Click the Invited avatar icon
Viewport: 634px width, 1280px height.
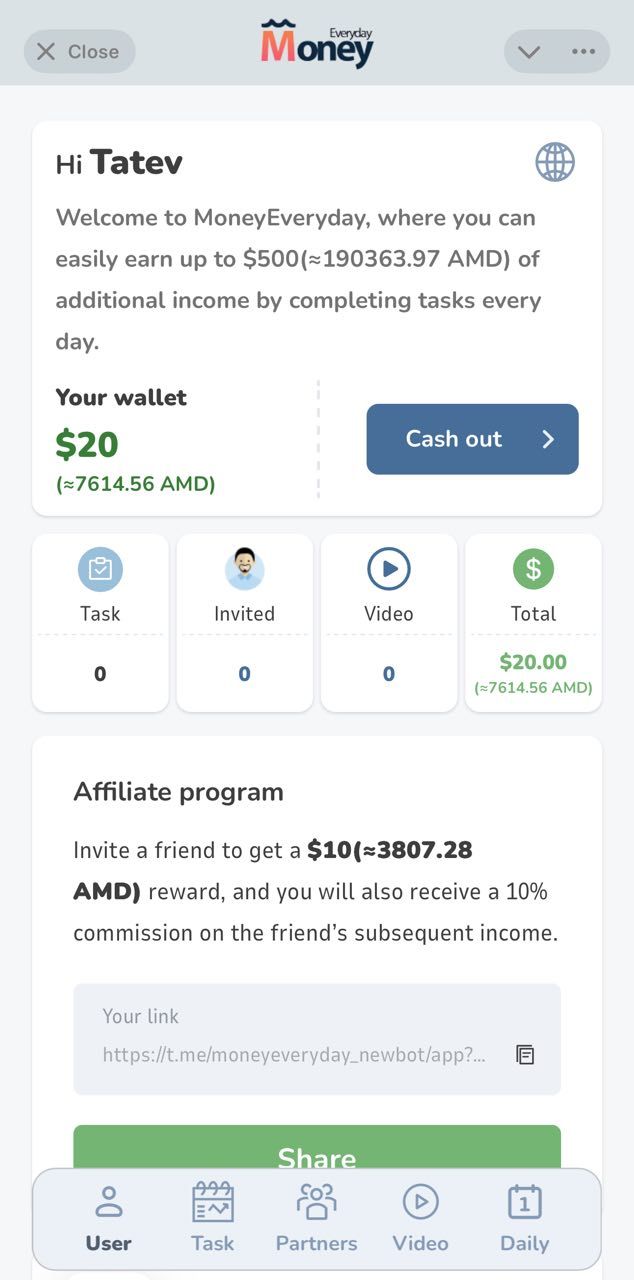244,568
